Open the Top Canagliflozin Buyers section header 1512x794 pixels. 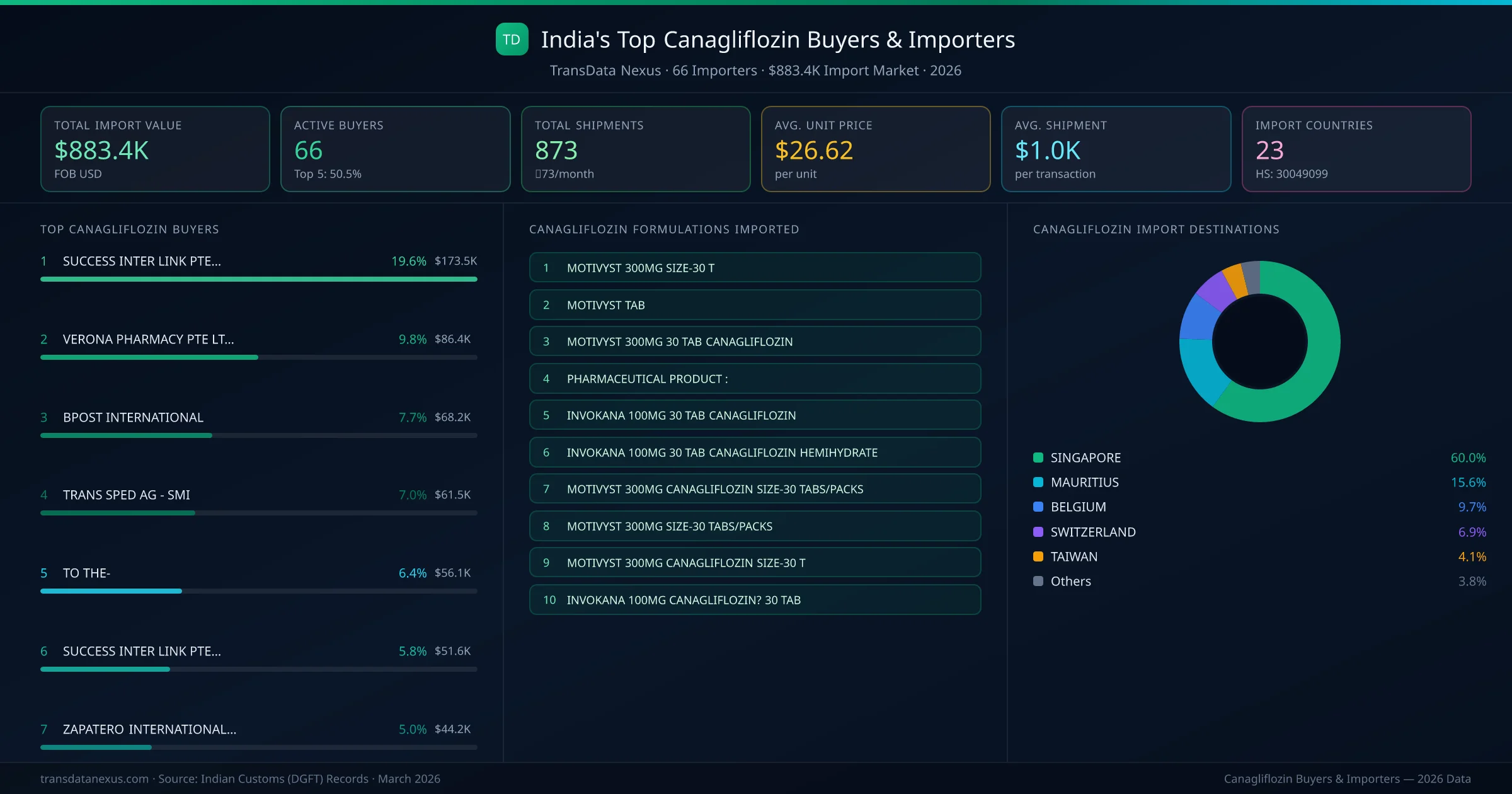tap(129, 229)
